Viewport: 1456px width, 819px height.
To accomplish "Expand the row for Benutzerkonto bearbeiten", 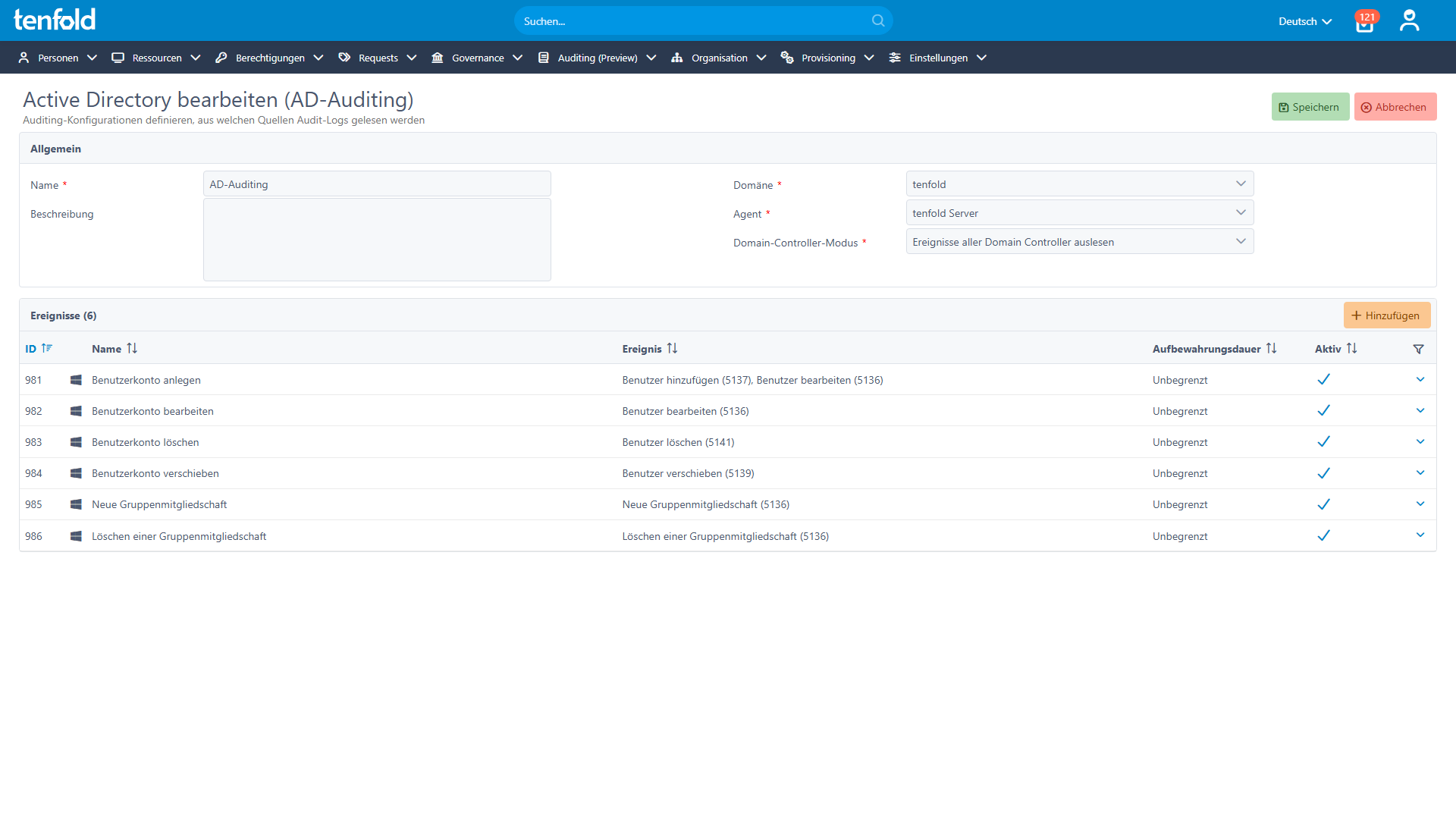I will 1420,410.
